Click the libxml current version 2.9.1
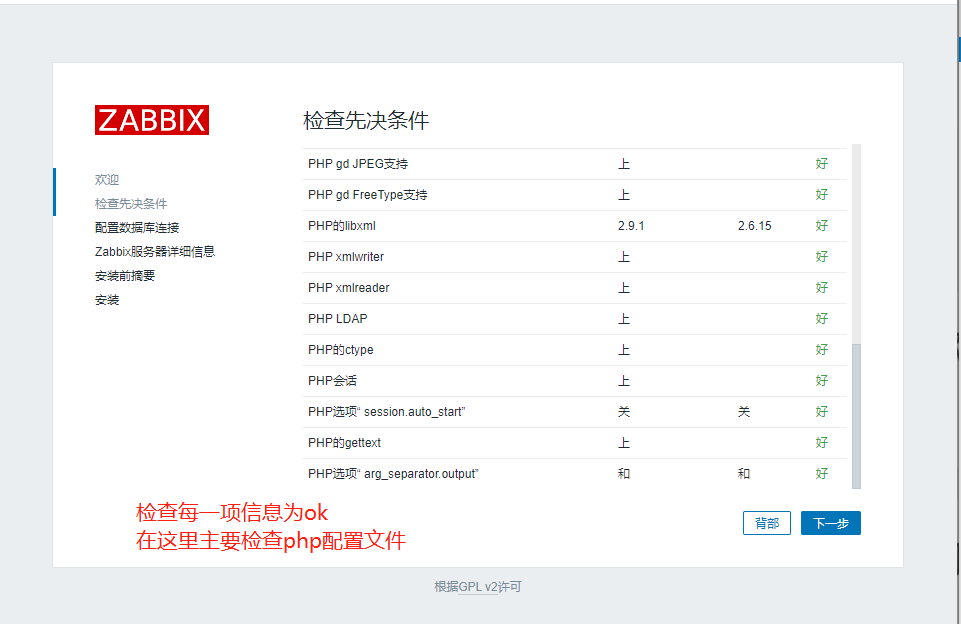Screen dimensions: 961x624 tap(631, 226)
